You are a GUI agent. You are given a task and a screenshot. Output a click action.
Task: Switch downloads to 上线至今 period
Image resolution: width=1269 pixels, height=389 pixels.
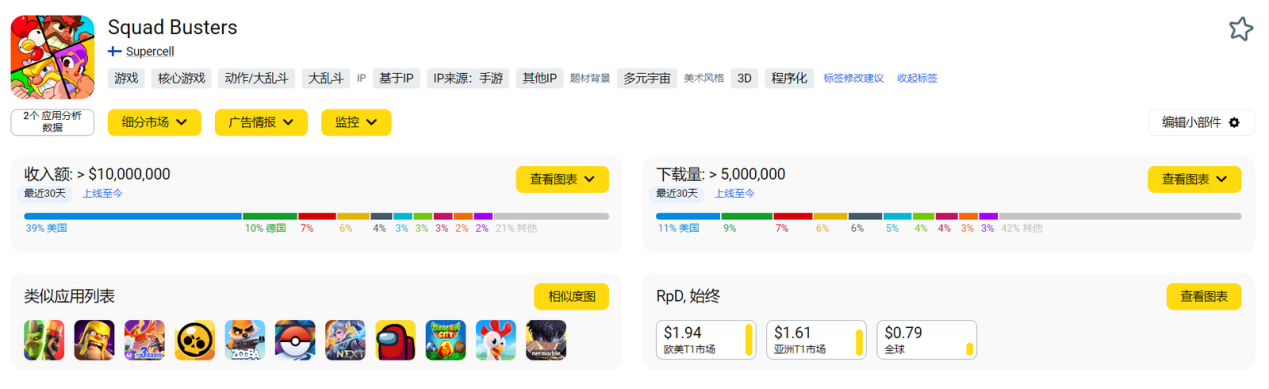[x=734, y=193]
